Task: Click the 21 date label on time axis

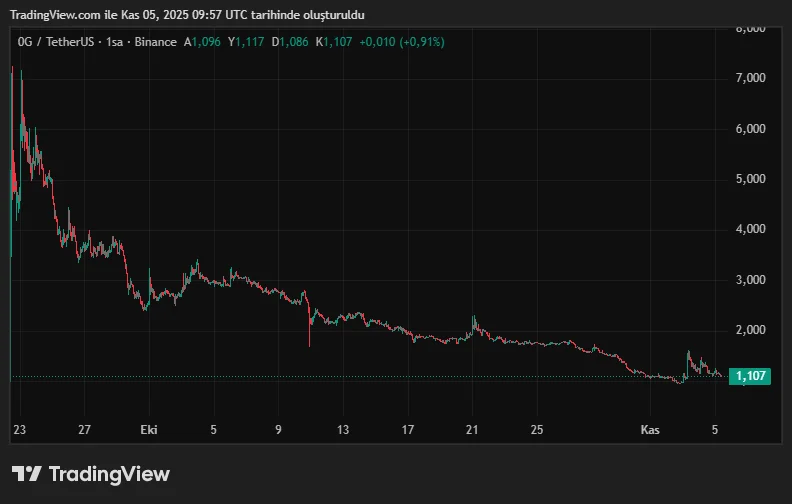Action: tap(472, 430)
